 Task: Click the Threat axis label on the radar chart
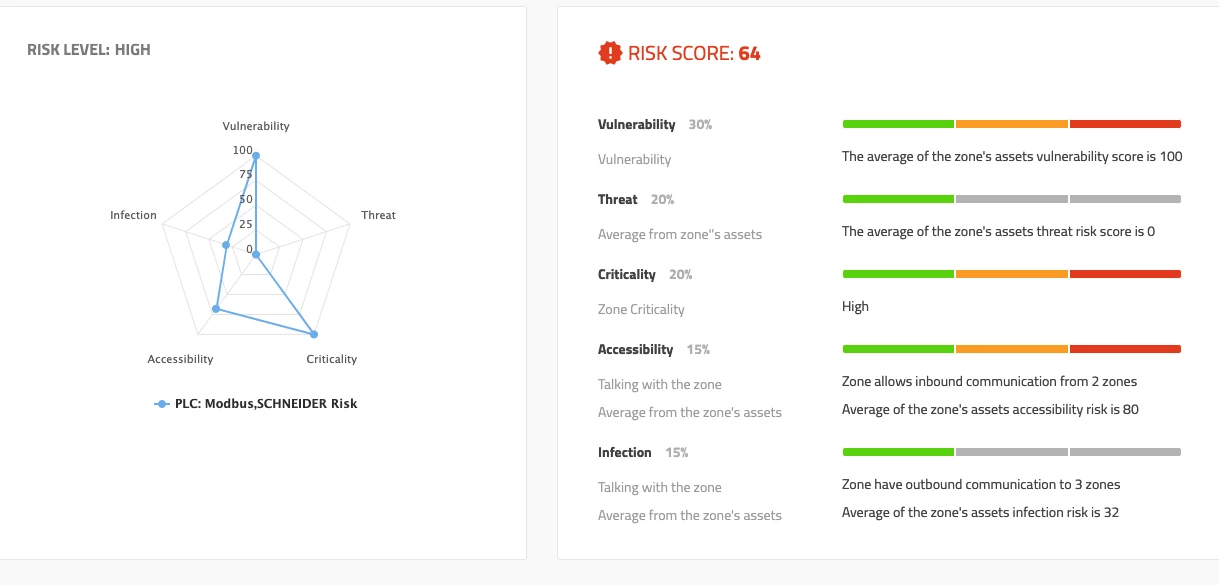point(378,215)
